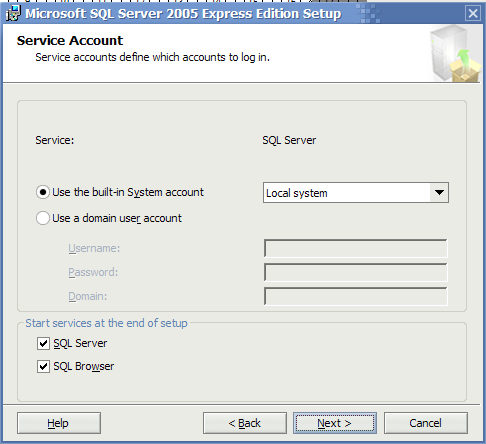The width and height of the screenshot is (486, 444).
Task: Click the Username input field
Action: [356, 248]
